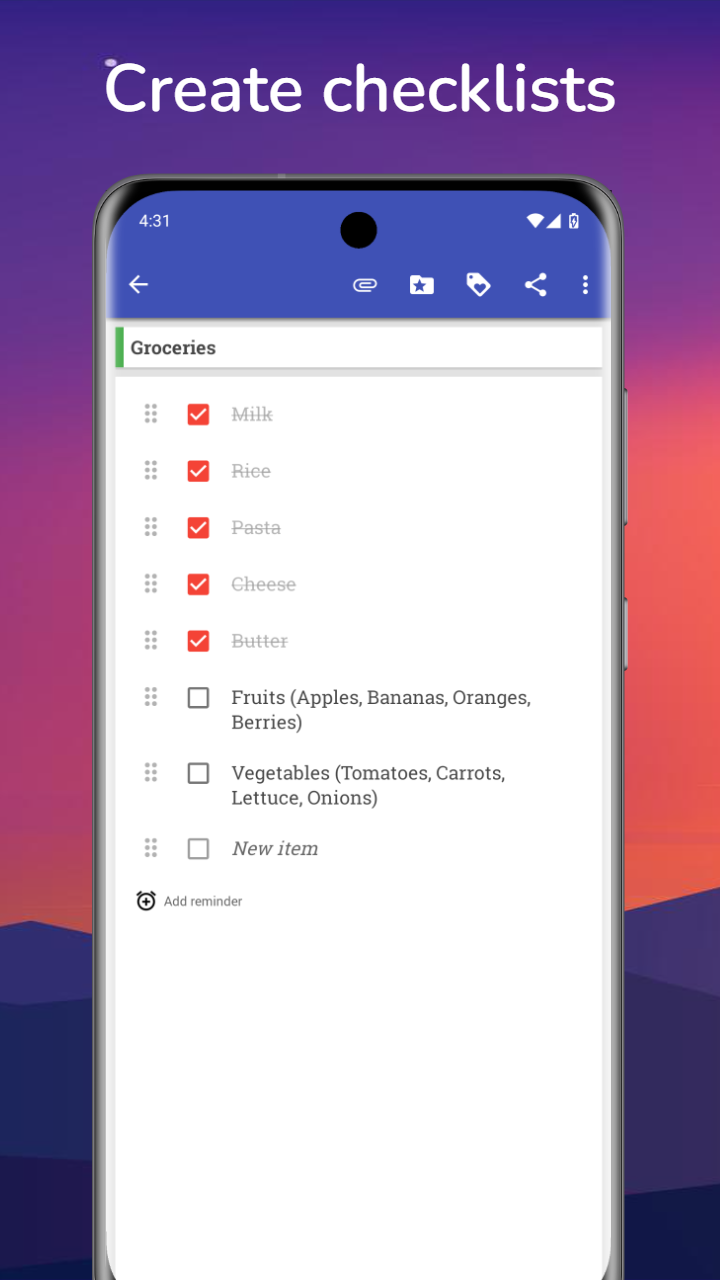Open the starred folder icon
Screen dimensions: 720x1280
[x=422, y=285]
